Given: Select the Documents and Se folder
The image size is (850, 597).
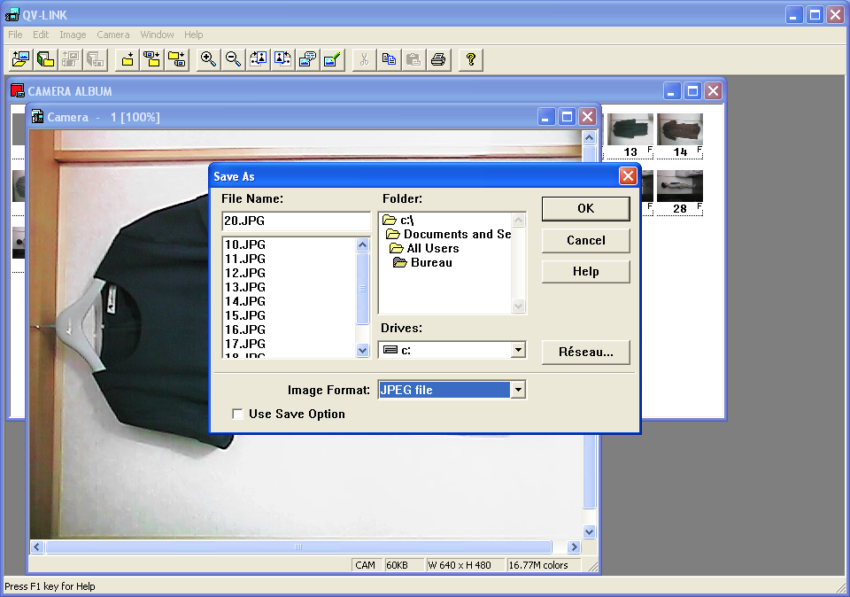Looking at the screenshot, I should 448,234.
